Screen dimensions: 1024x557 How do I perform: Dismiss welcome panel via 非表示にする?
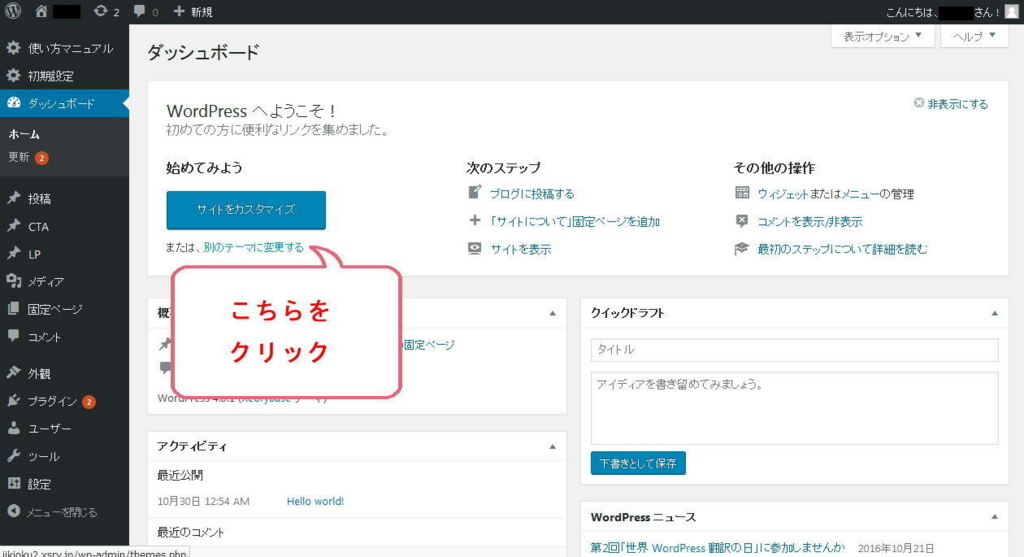(951, 104)
